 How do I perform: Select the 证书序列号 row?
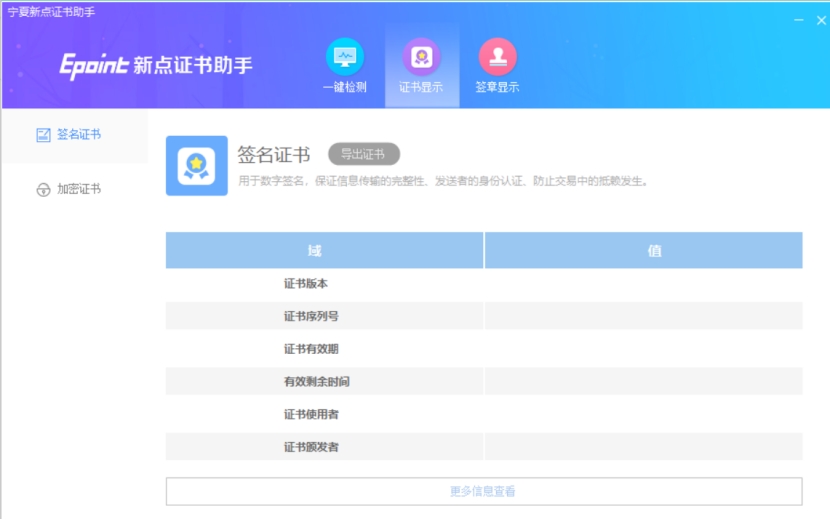(311, 317)
